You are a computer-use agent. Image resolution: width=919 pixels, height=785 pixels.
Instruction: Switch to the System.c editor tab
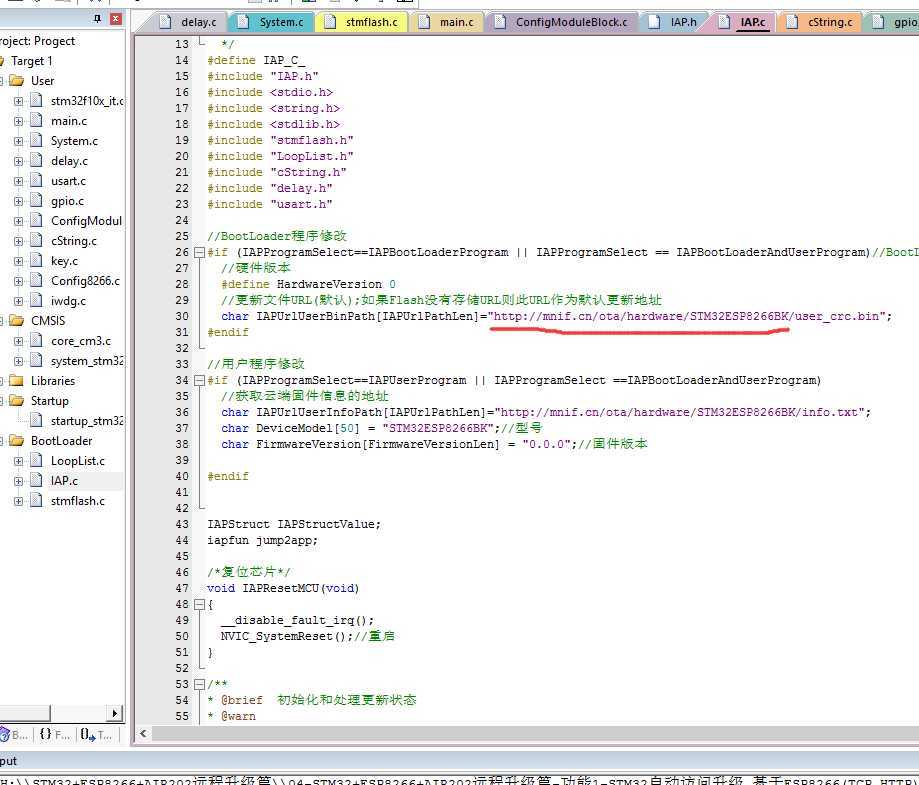tap(272, 22)
